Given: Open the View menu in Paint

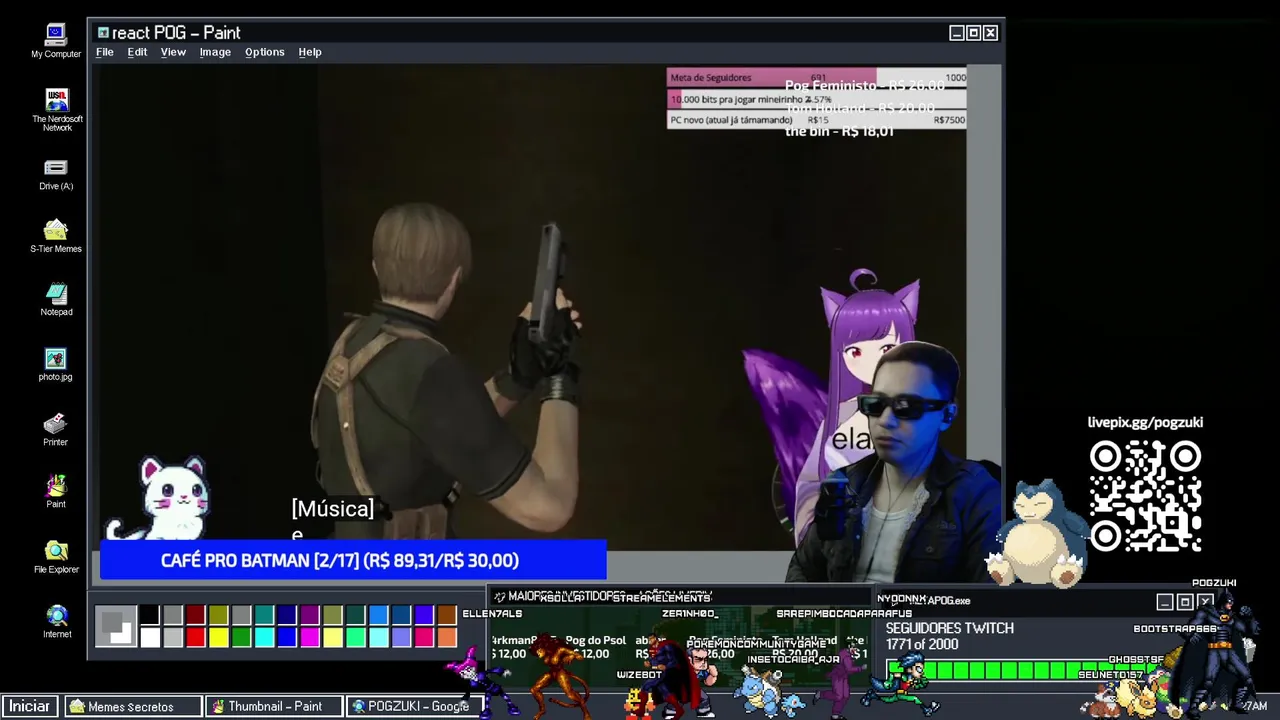Looking at the screenshot, I should (x=173, y=52).
